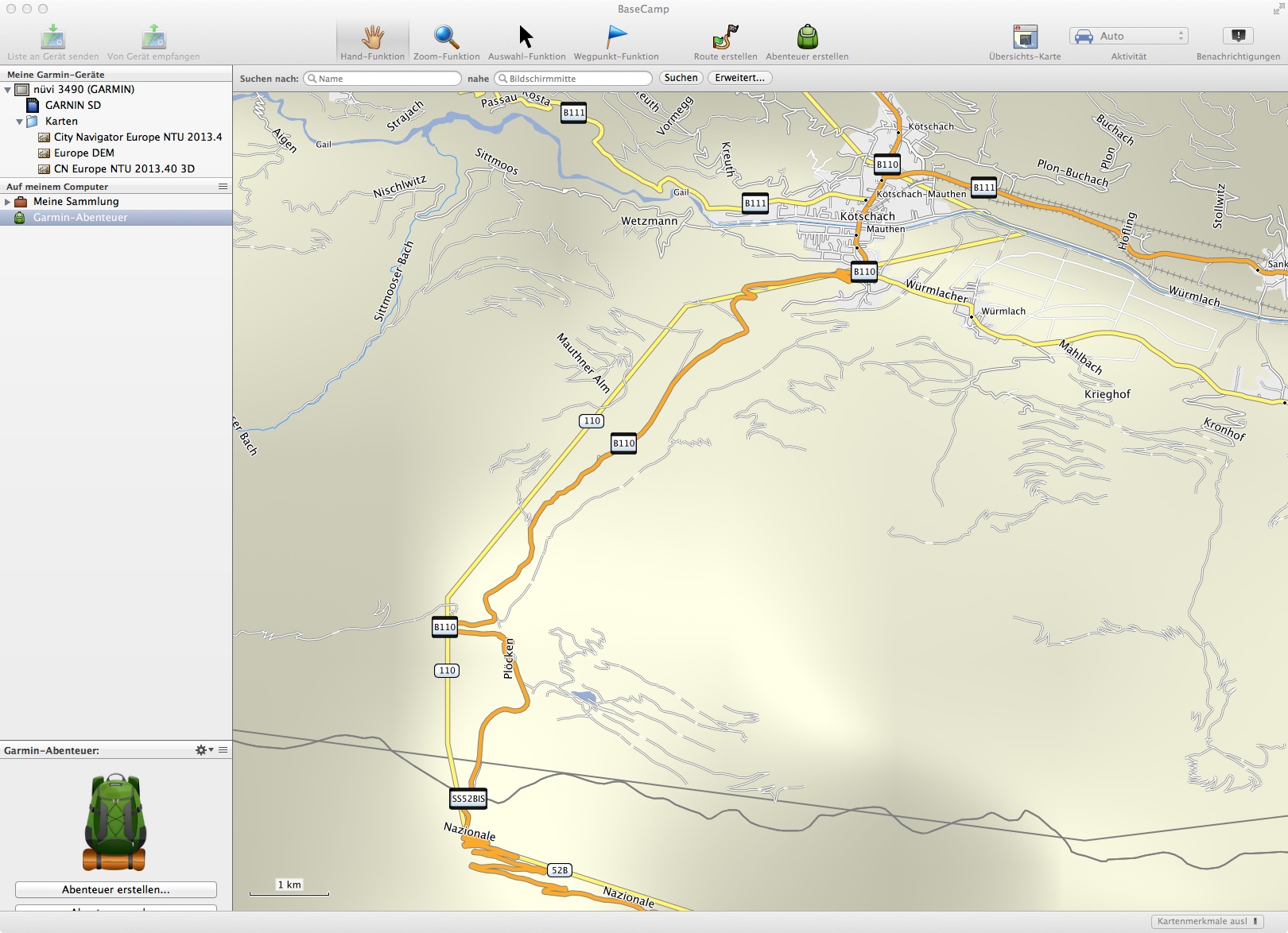1288x933 pixels.
Task: Pick the Wegpunkt-Funktion flag tool
Action: point(616,37)
